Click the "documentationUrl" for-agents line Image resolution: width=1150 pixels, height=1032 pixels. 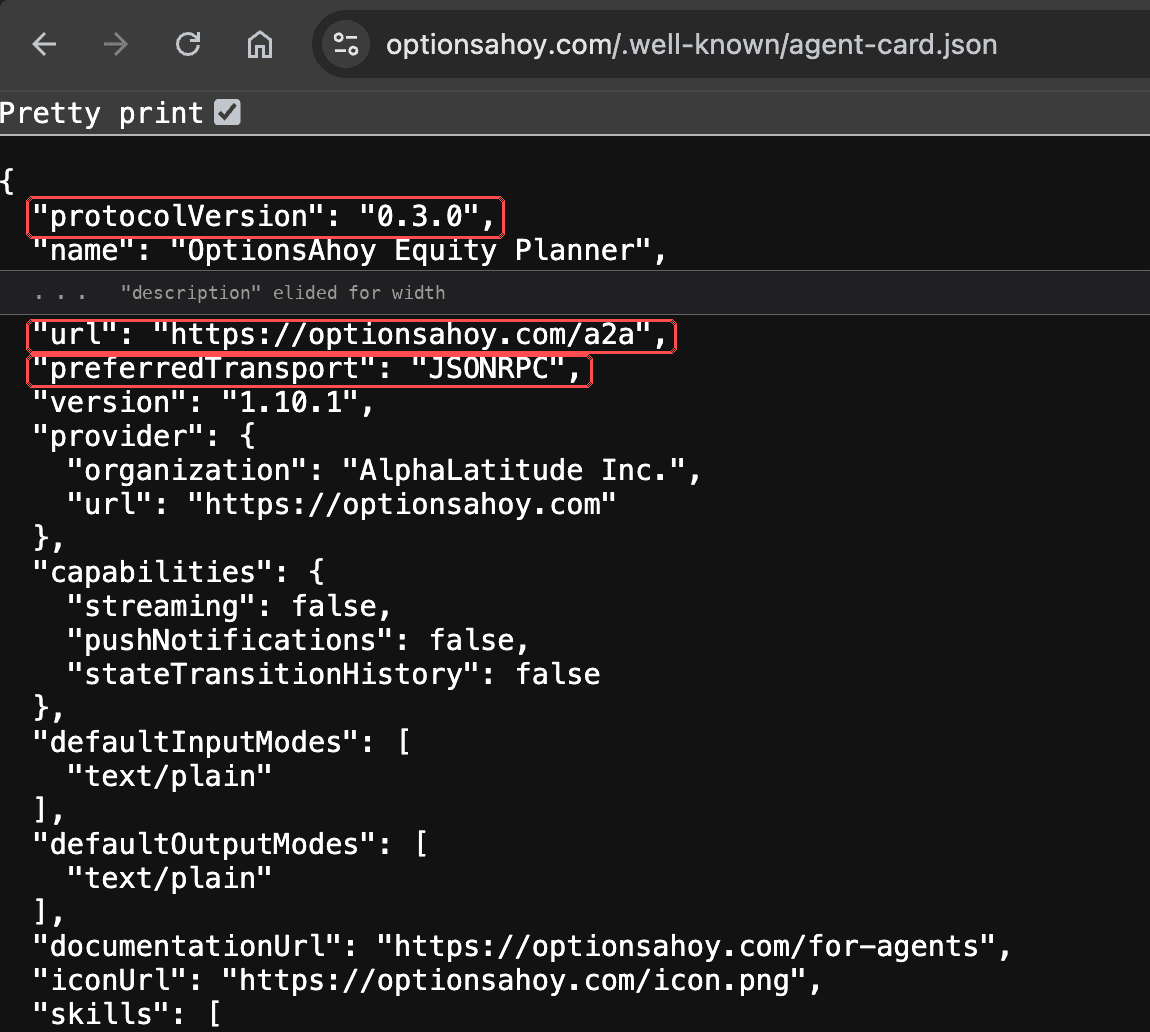(522, 947)
